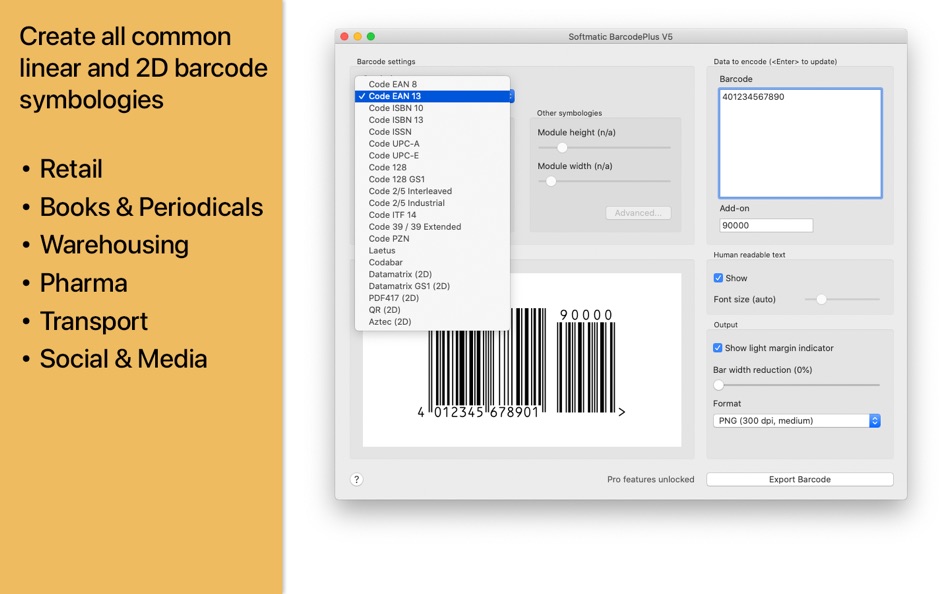This screenshot has height=594, width=950.
Task: Click the barcode preview image
Action: pos(522,360)
